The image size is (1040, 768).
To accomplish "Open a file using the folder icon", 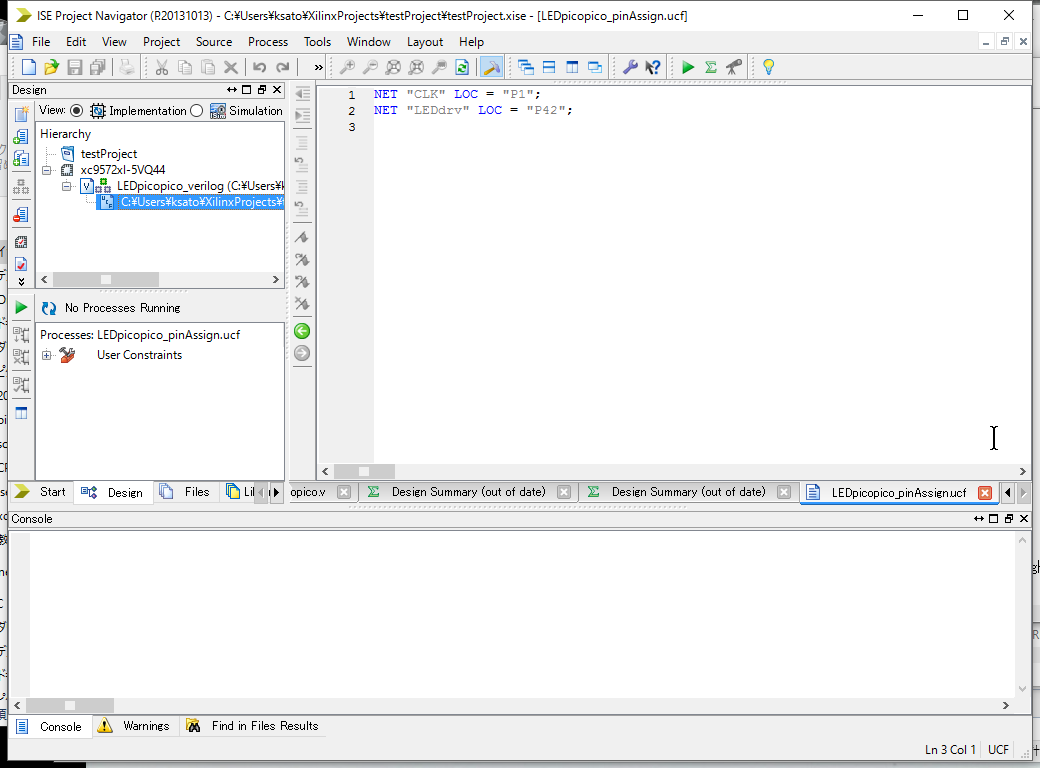I will point(51,67).
